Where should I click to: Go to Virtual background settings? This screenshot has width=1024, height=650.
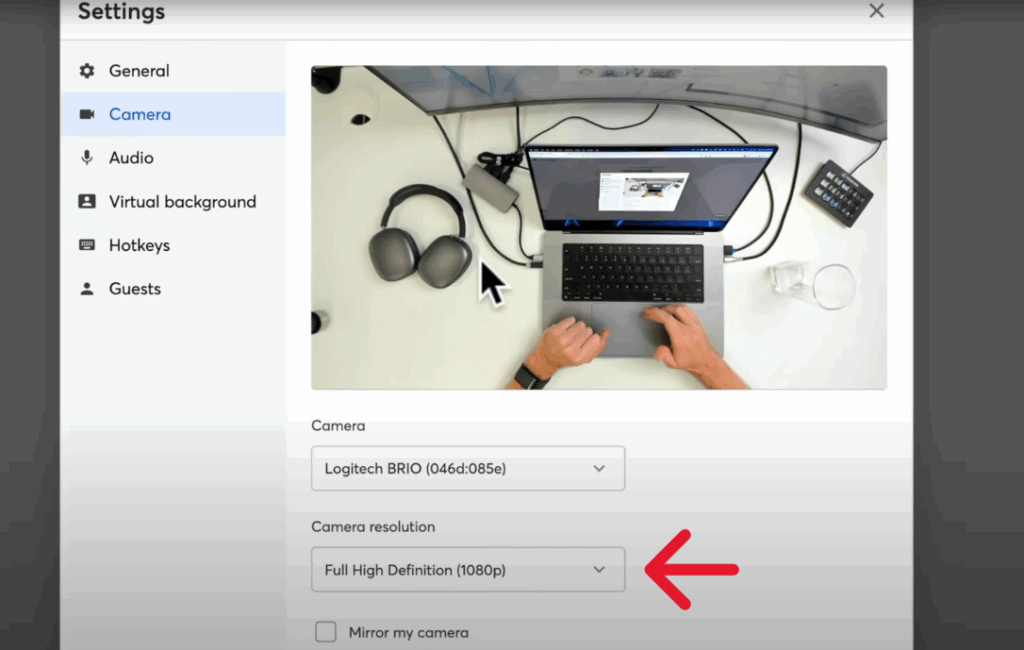(182, 201)
